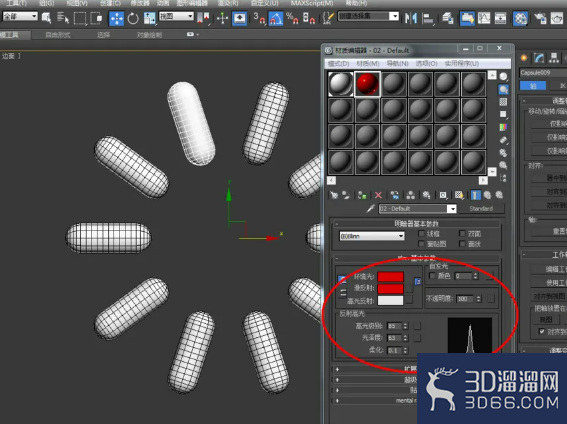This screenshot has width=567, height=424.
Task: Collapse the 明暗器基本参数 rollout
Action: coord(416,224)
